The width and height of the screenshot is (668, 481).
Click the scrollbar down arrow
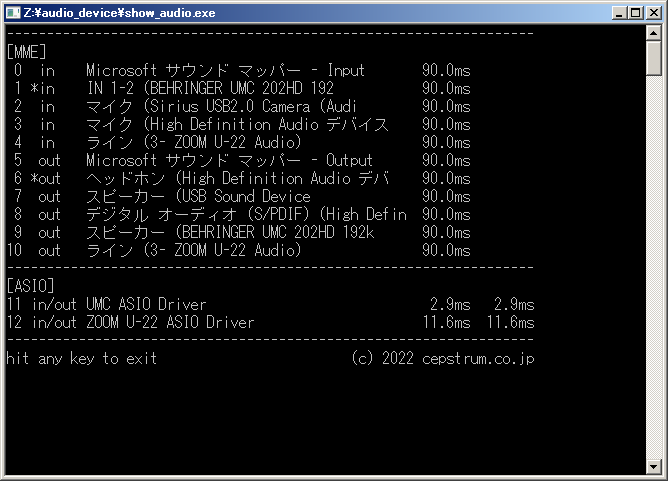pyautogui.click(x=654, y=466)
